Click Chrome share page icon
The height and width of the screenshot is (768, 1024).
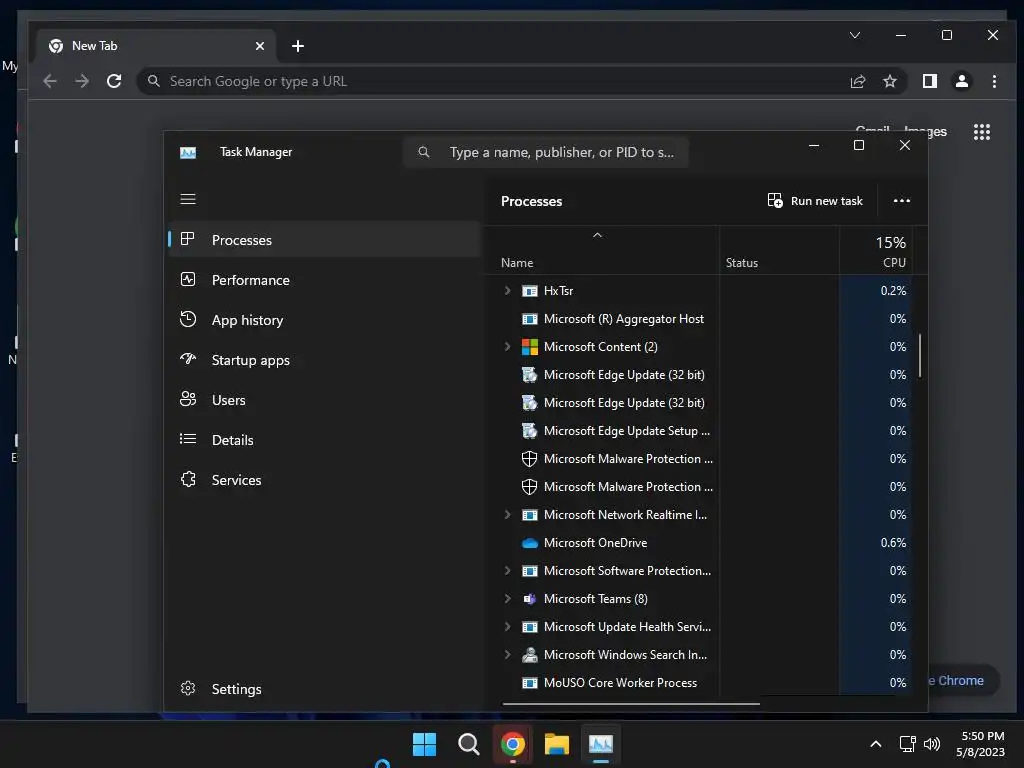pyautogui.click(x=857, y=81)
